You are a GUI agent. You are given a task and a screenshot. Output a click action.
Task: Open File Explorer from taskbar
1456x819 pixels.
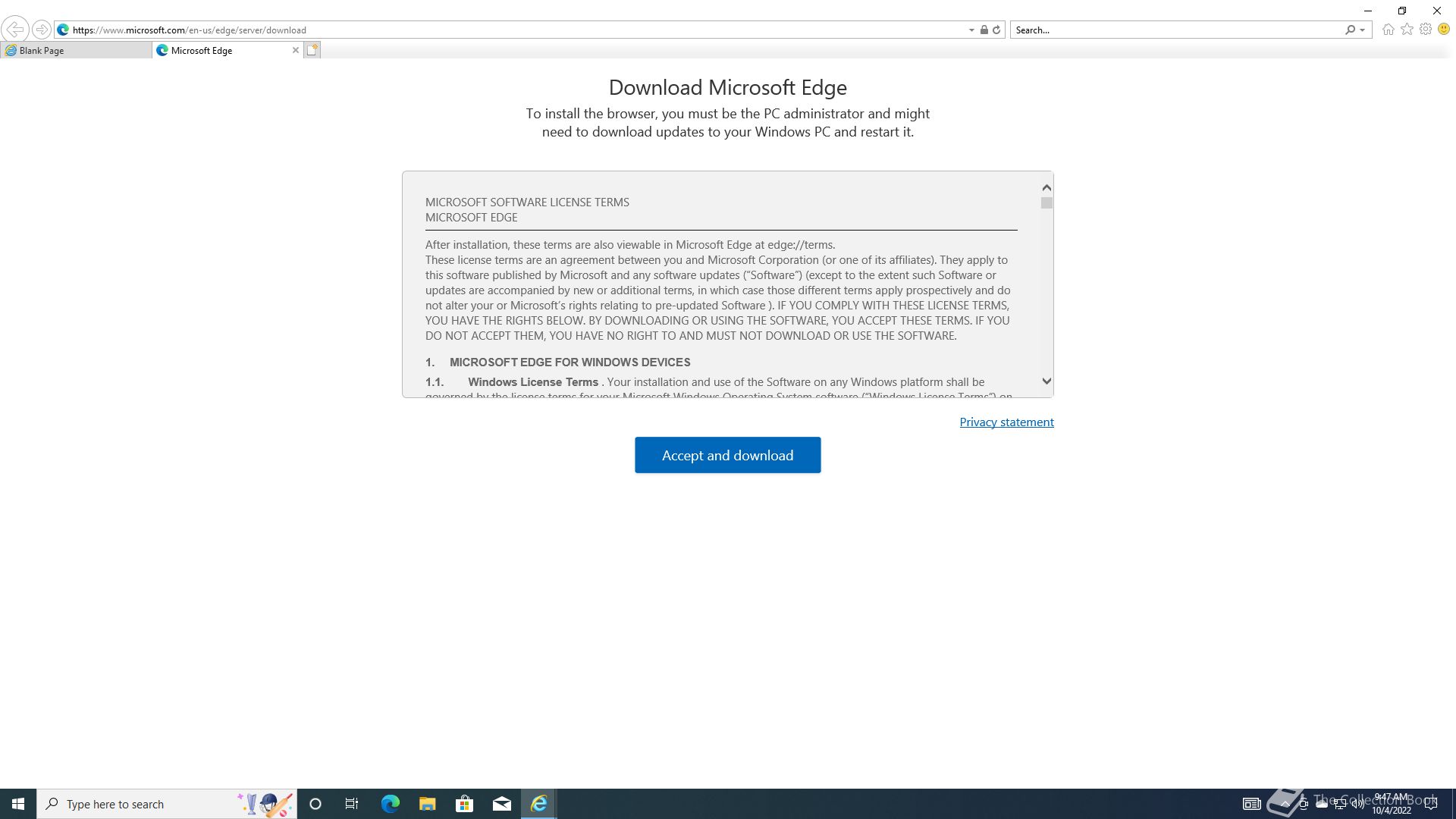[427, 804]
